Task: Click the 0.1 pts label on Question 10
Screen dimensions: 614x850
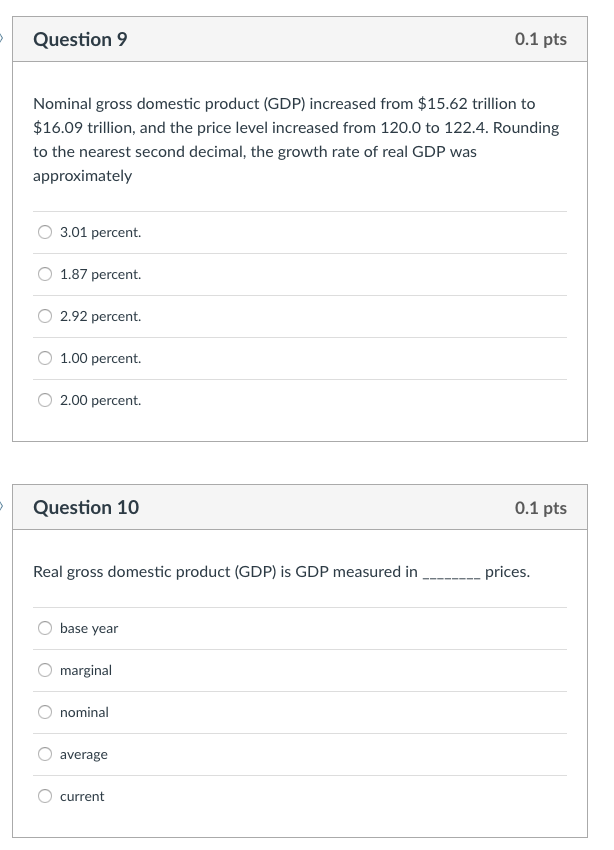Action: click(541, 508)
